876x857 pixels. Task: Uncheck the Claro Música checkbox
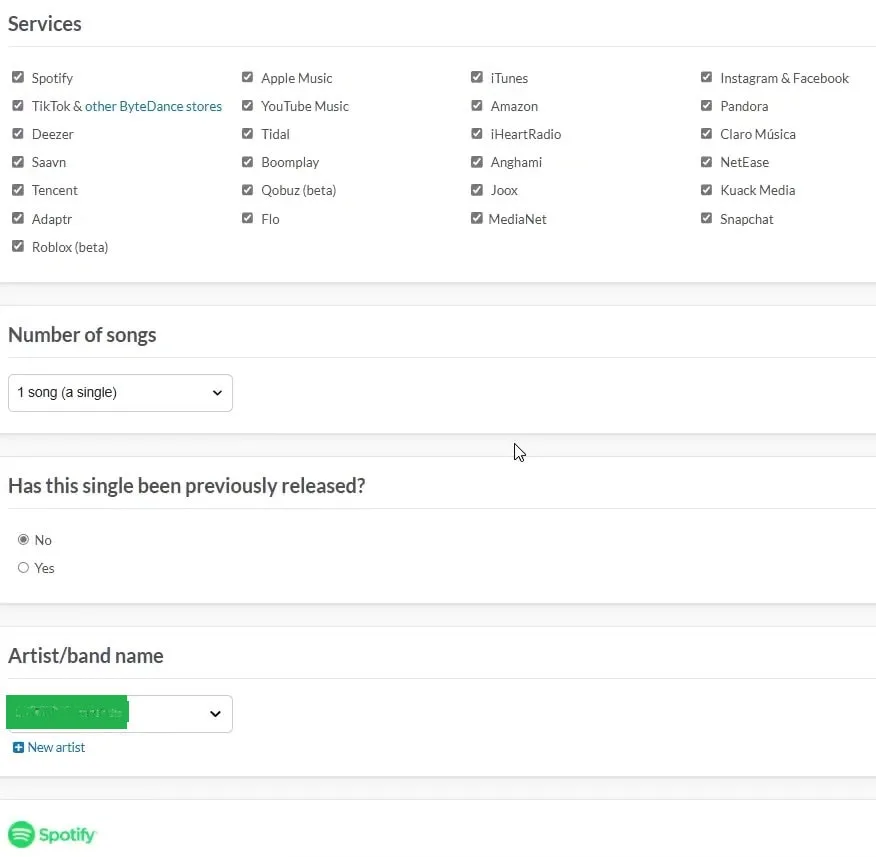point(706,134)
